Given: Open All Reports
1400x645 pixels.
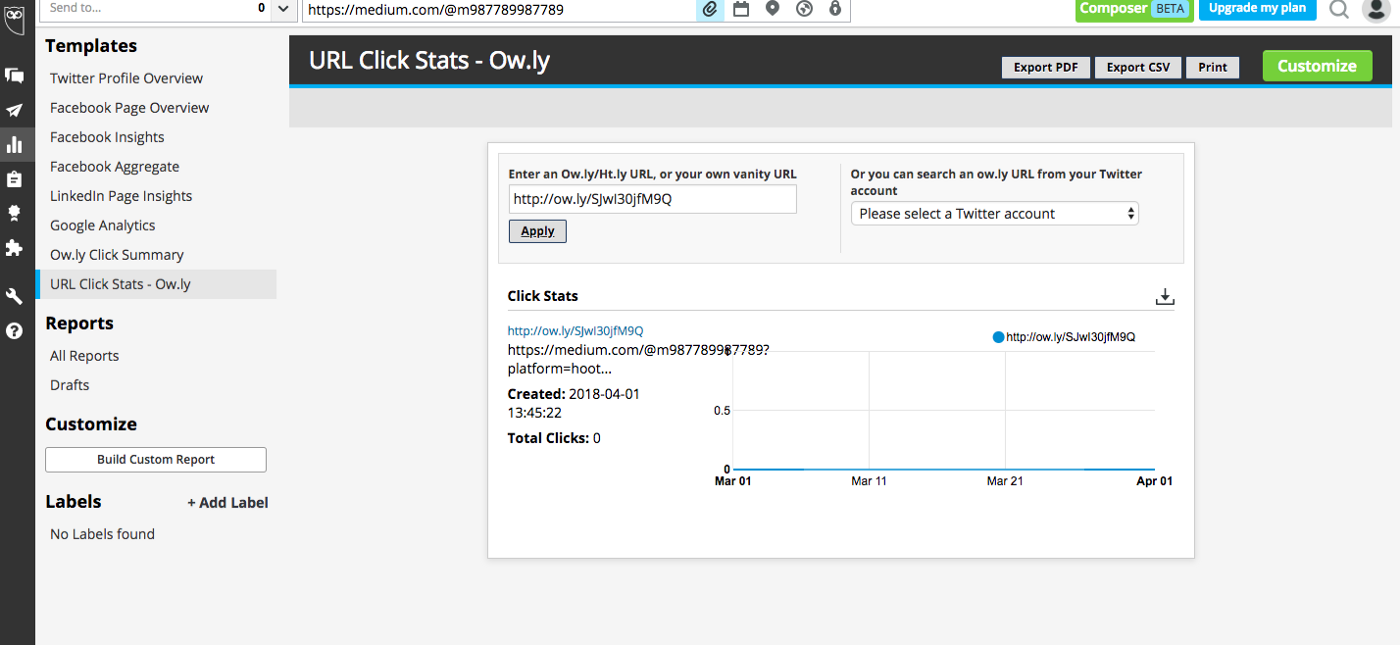Looking at the screenshot, I should tap(84, 355).
